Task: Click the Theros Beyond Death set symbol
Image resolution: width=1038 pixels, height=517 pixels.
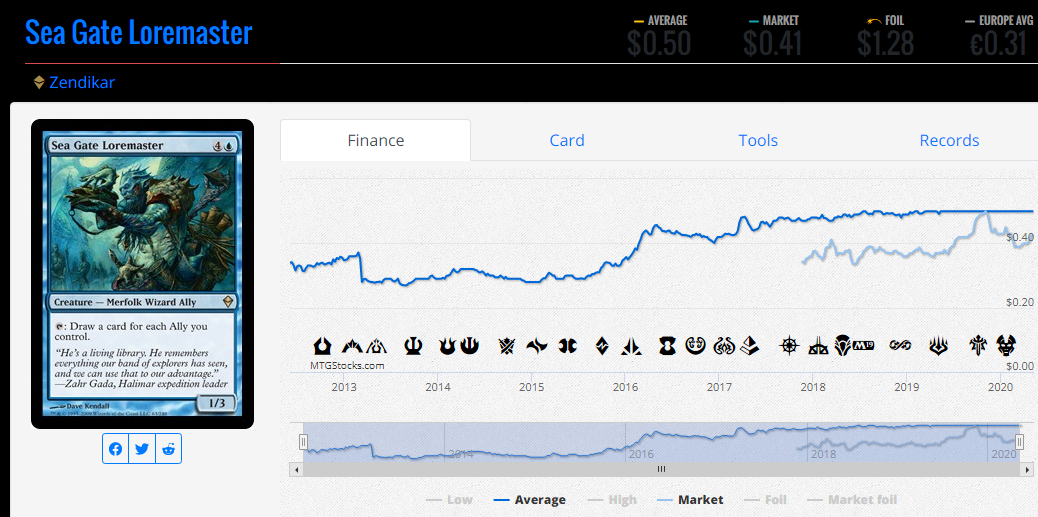Action: 1006,346
